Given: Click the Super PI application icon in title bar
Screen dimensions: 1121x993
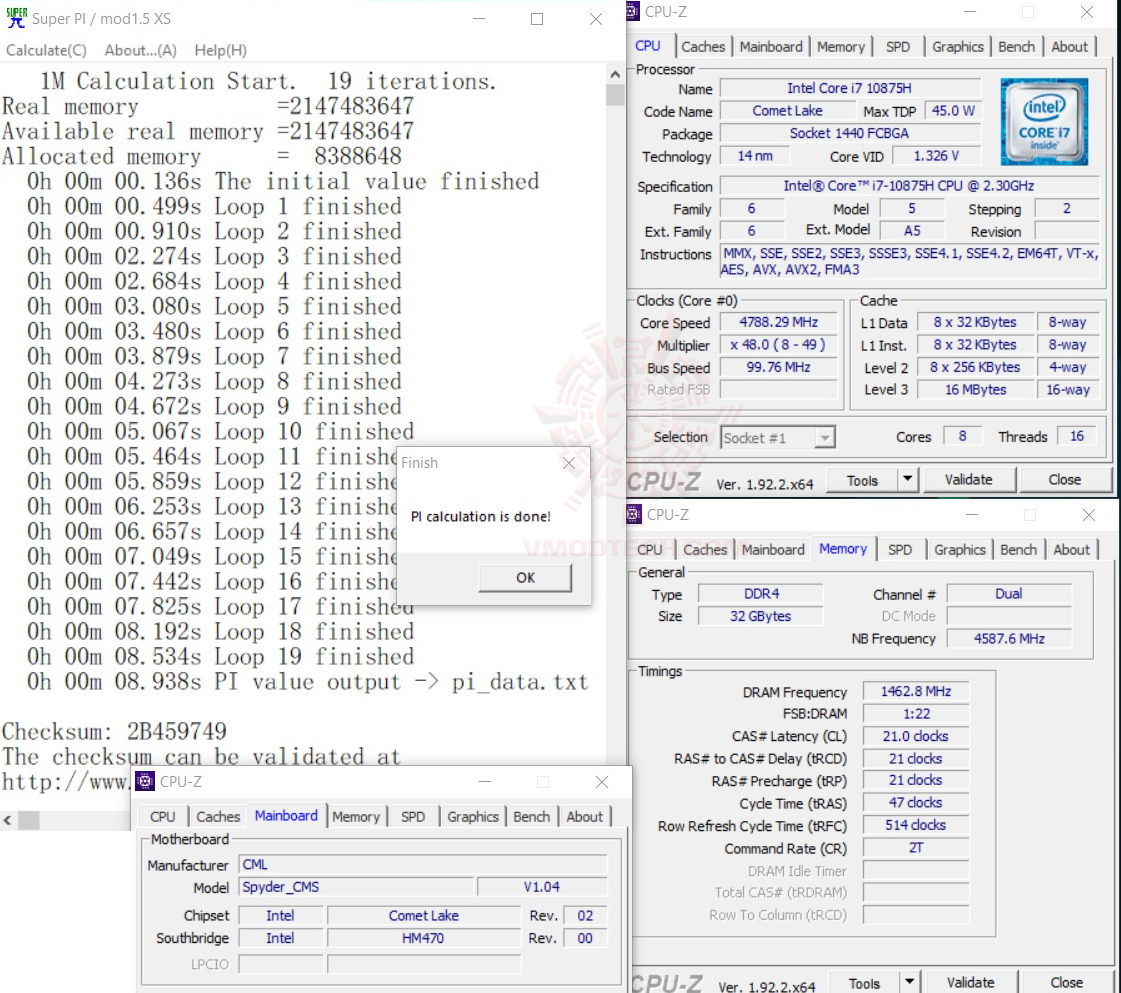Looking at the screenshot, I should (16, 18).
